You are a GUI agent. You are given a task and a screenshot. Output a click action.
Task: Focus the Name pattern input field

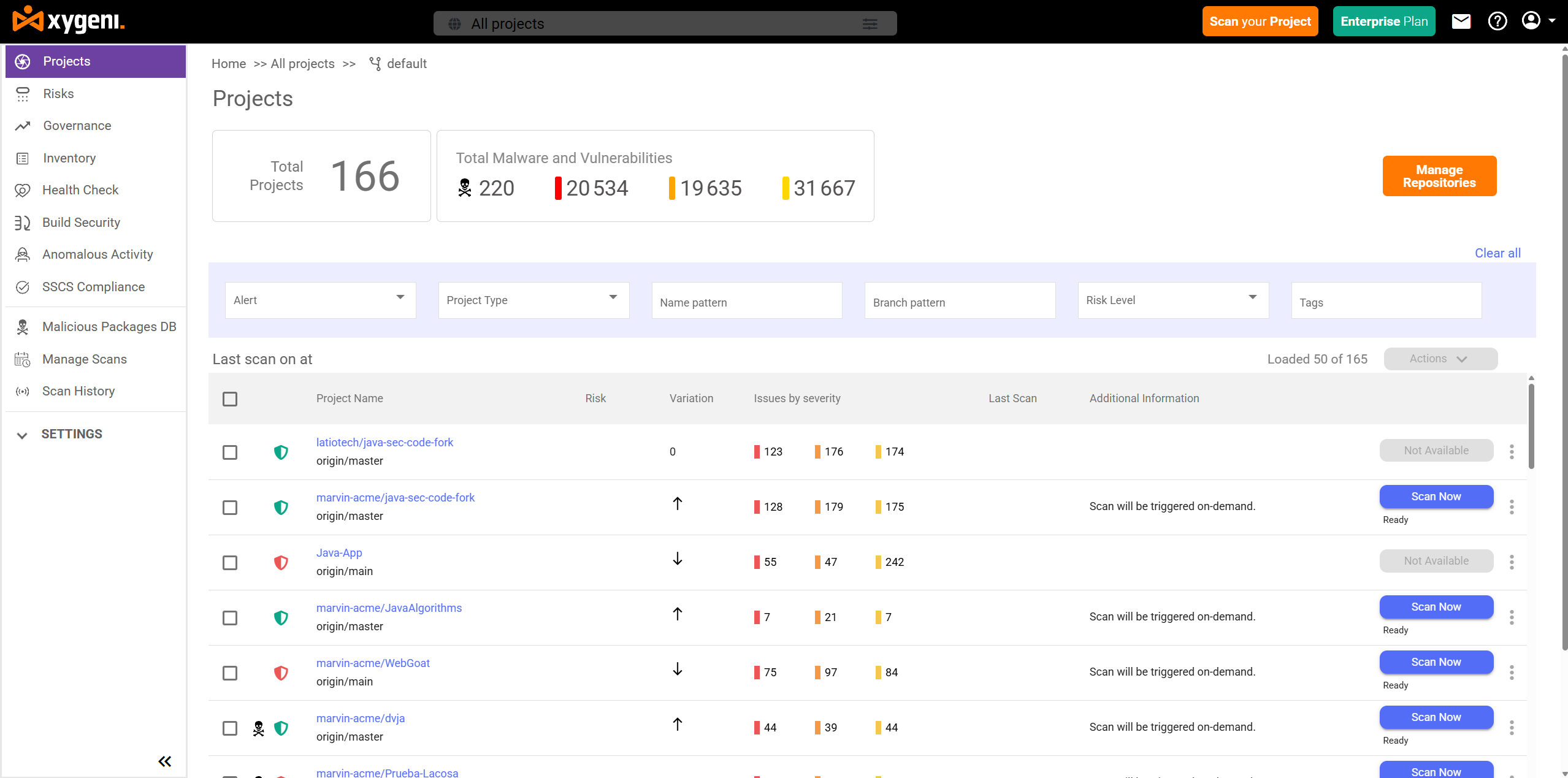coord(746,302)
